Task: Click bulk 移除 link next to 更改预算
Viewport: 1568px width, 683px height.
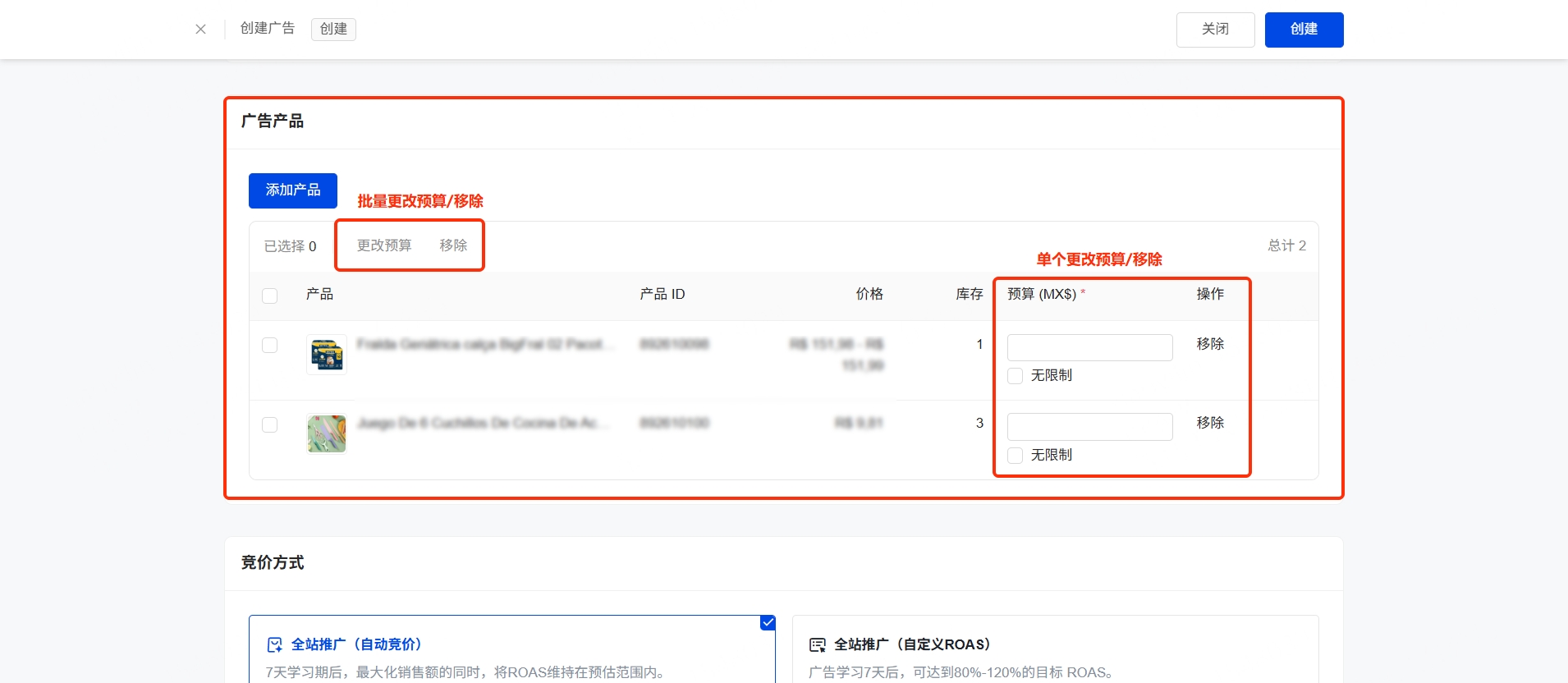Action: (453, 245)
